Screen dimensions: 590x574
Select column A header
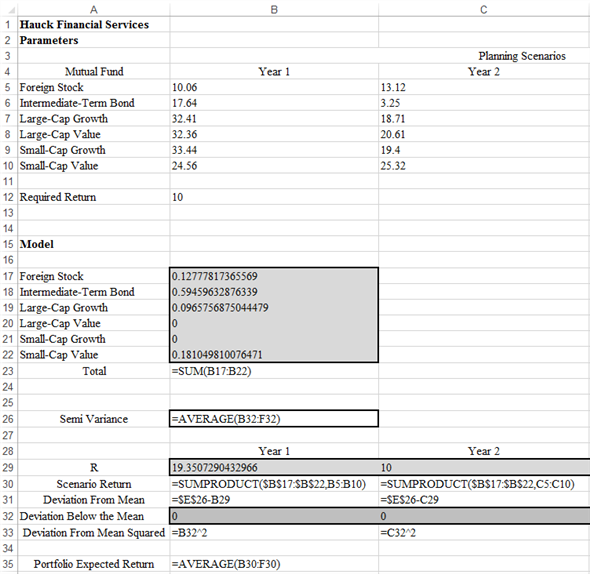click(x=94, y=10)
